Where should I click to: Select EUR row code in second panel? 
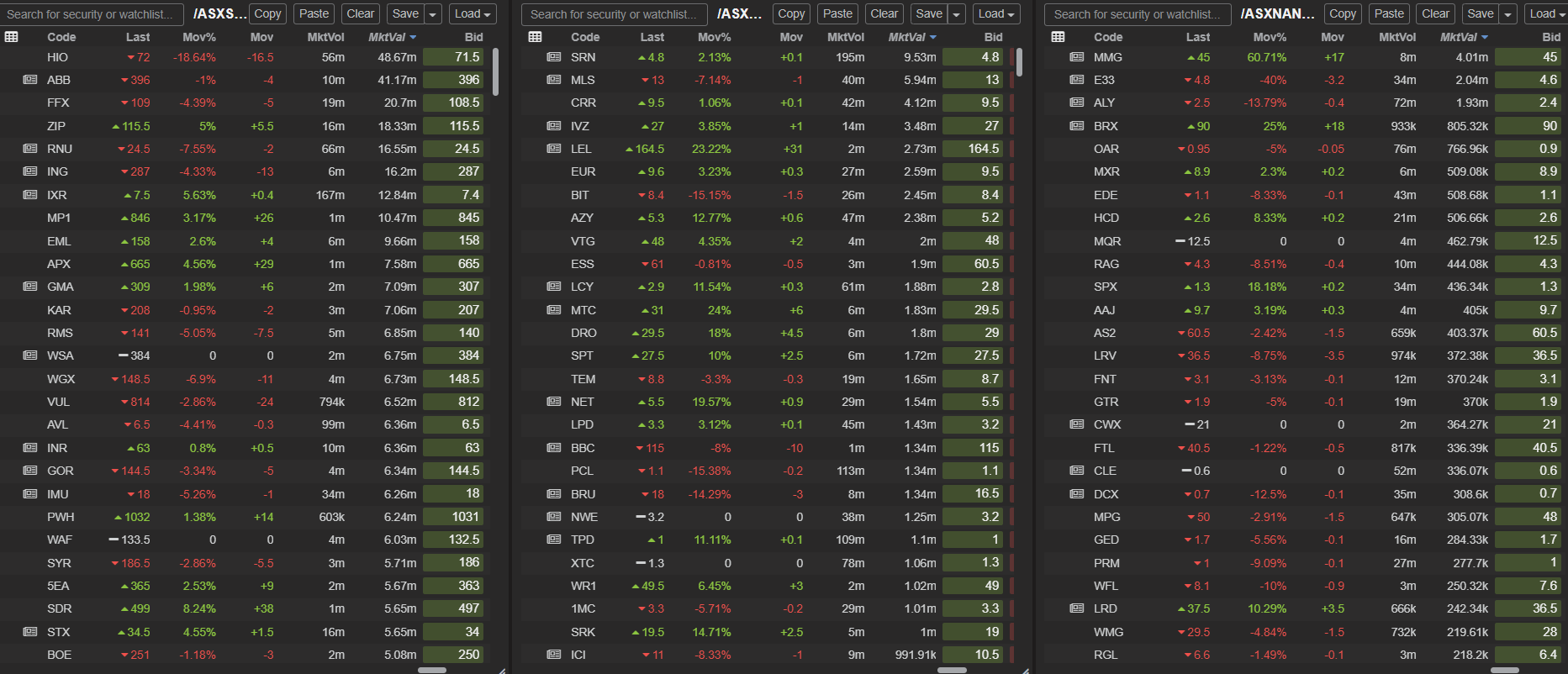click(x=583, y=171)
